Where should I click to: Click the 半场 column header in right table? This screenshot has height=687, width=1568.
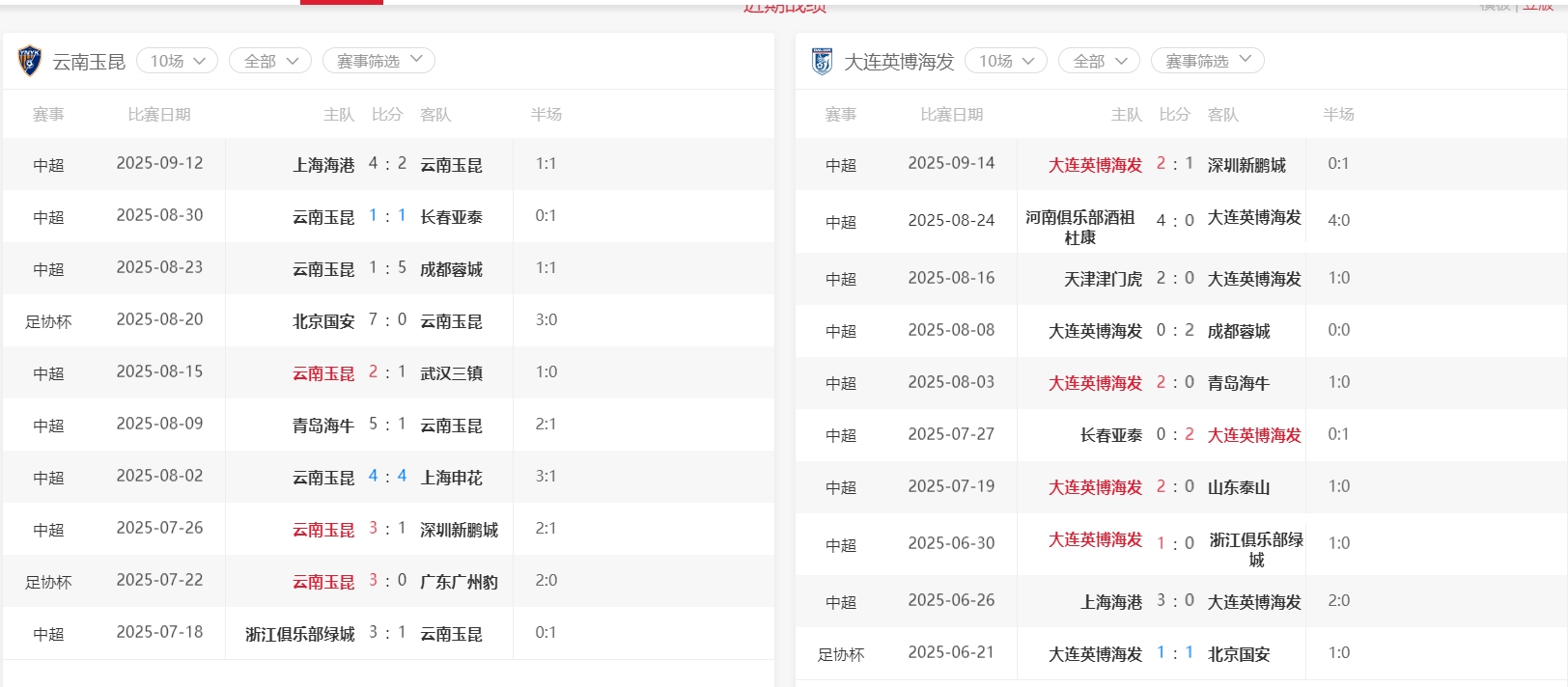tap(1338, 115)
